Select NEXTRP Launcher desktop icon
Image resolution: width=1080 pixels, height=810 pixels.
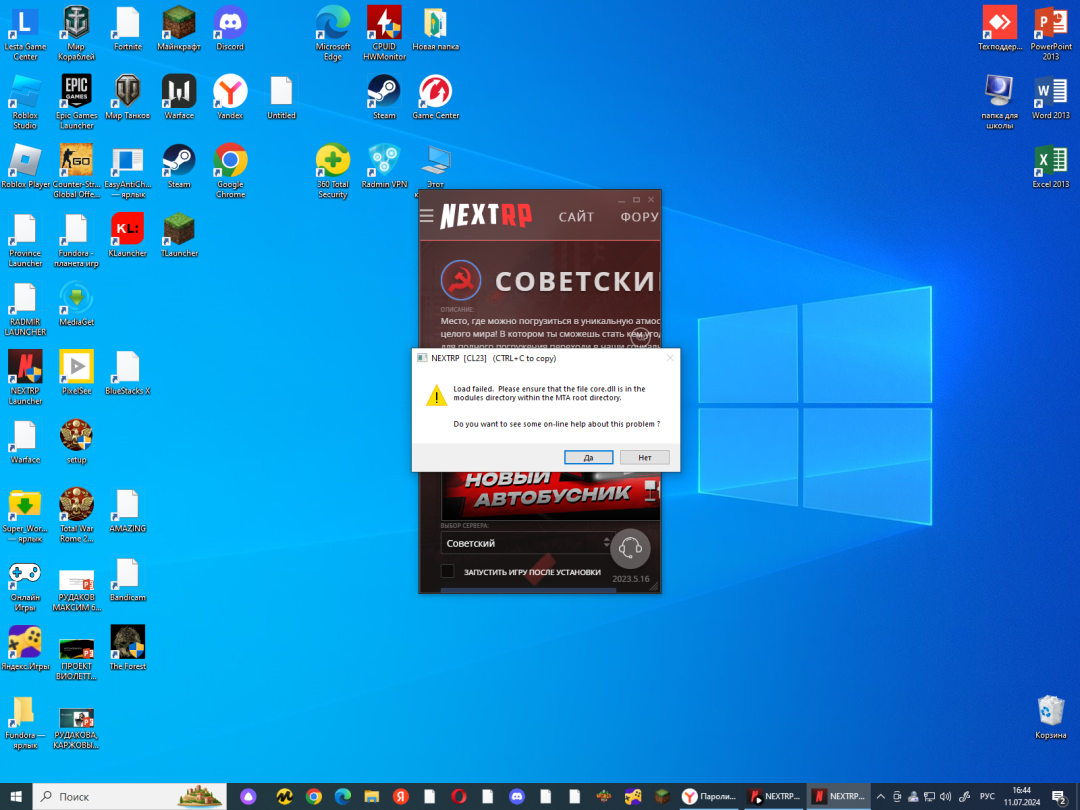[x=25, y=377]
